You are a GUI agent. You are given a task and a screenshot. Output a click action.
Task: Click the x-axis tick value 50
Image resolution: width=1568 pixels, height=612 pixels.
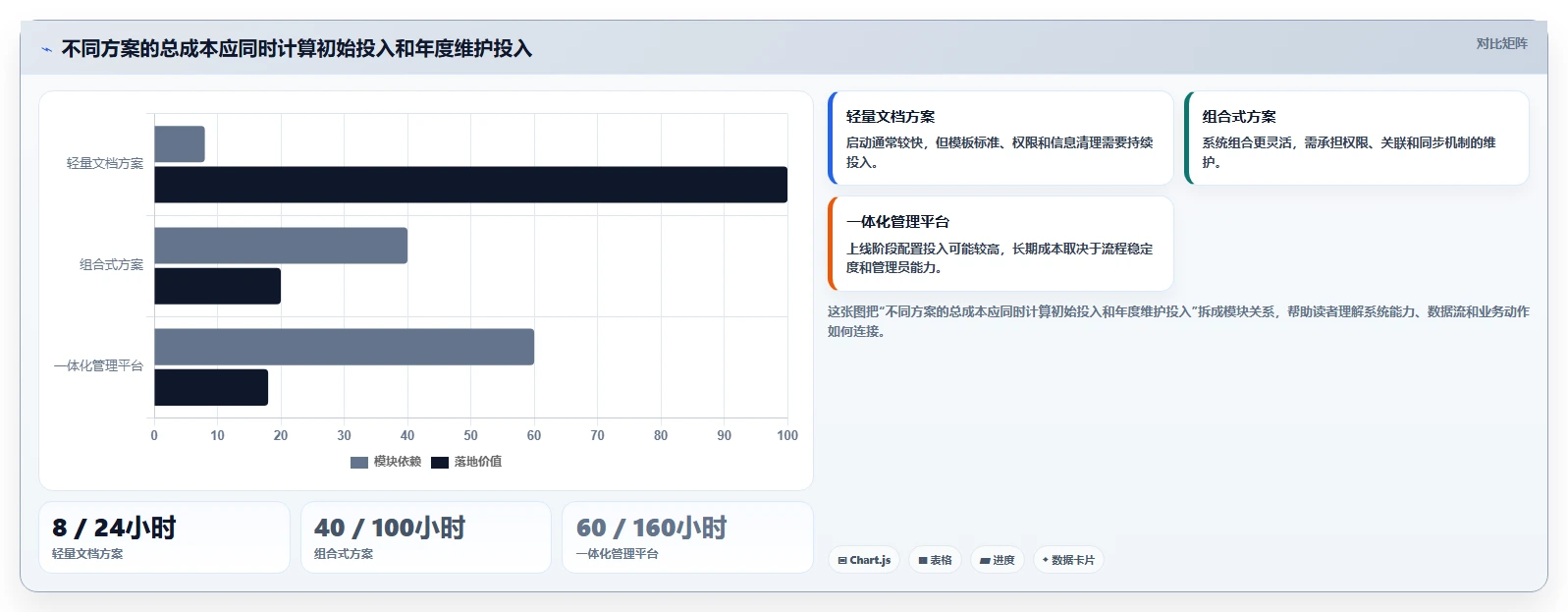470,435
